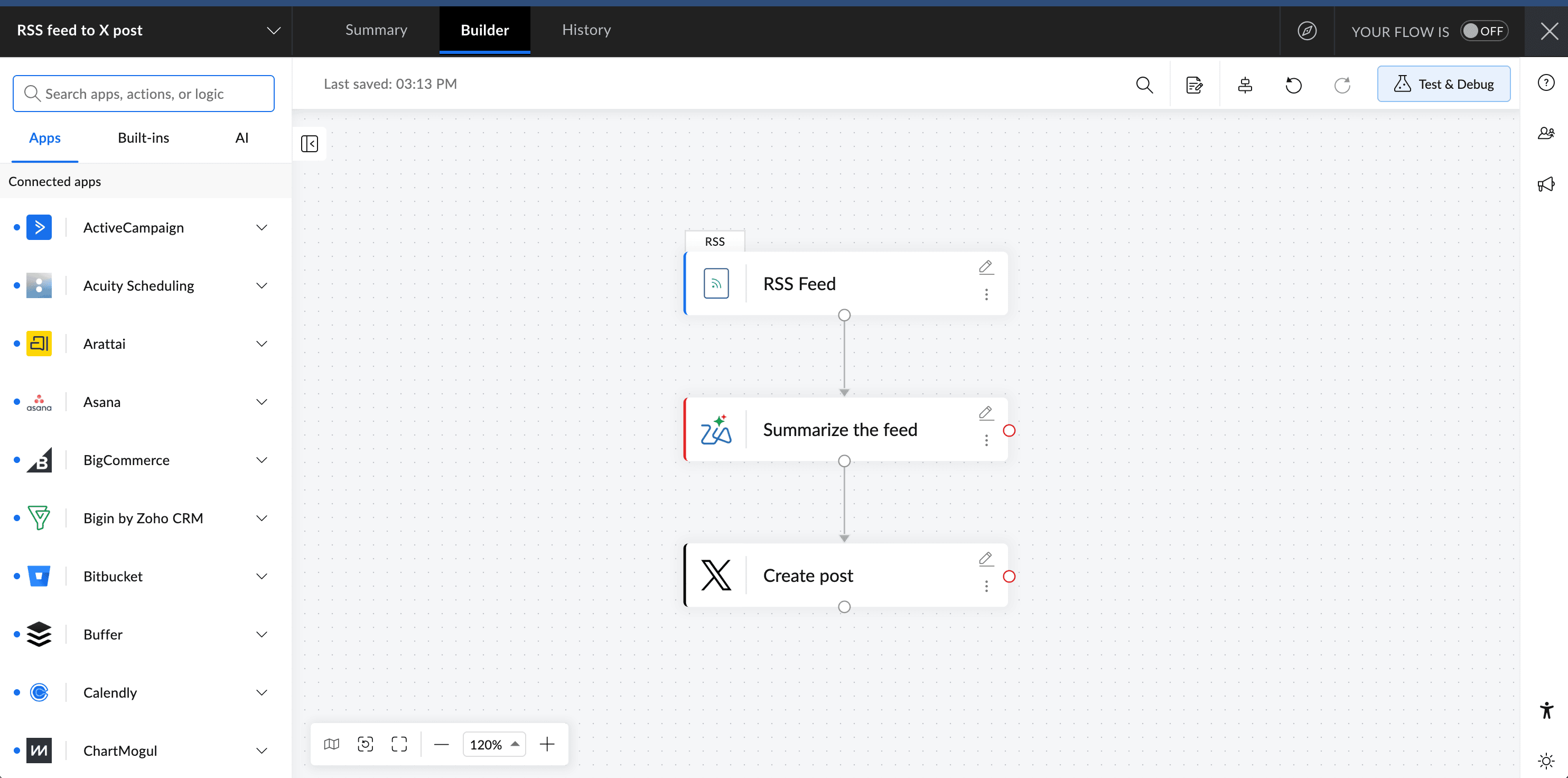Expand the Acuity Scheduling app
This screenshot has height=778, width=1568.
pyautogui.click(x=262, y=285)
